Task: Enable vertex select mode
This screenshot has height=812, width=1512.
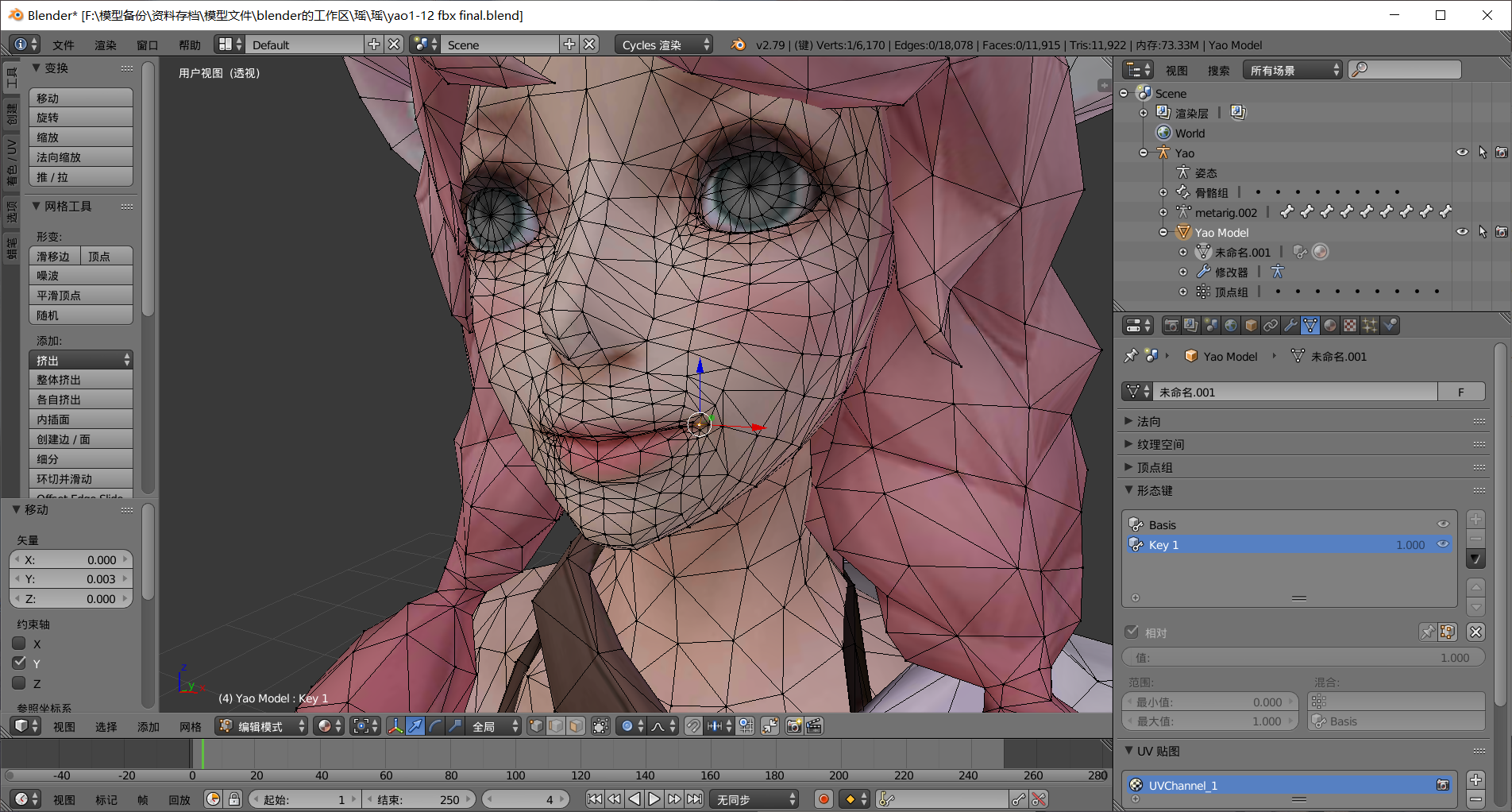Action: [x=537, y=726]
